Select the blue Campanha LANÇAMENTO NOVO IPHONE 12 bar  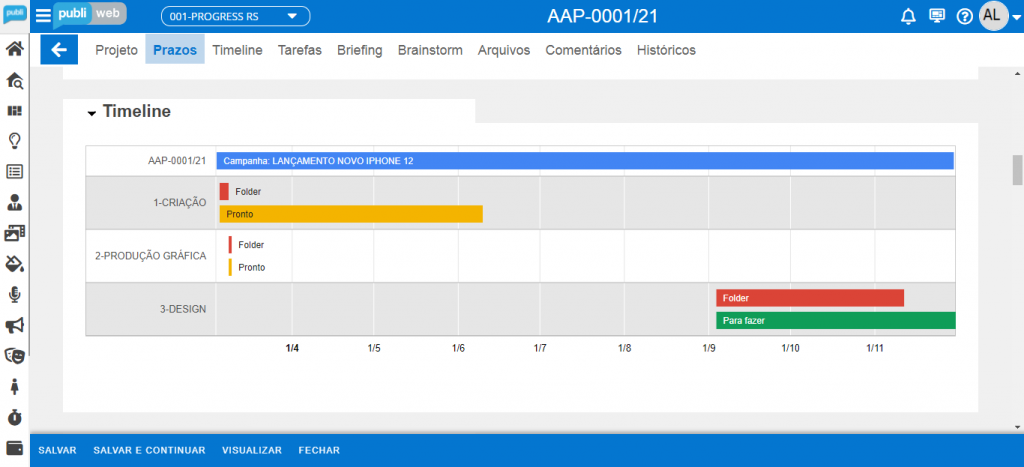585,161
